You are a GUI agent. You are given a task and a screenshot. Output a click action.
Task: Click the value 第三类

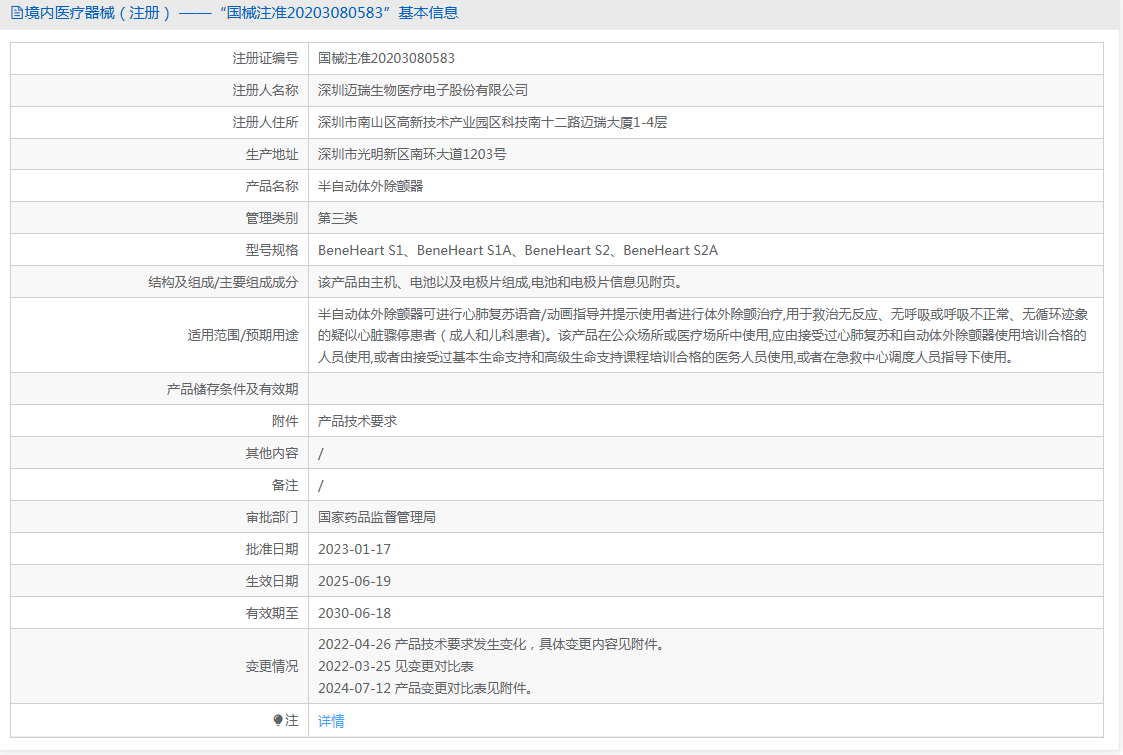point(337,218)
